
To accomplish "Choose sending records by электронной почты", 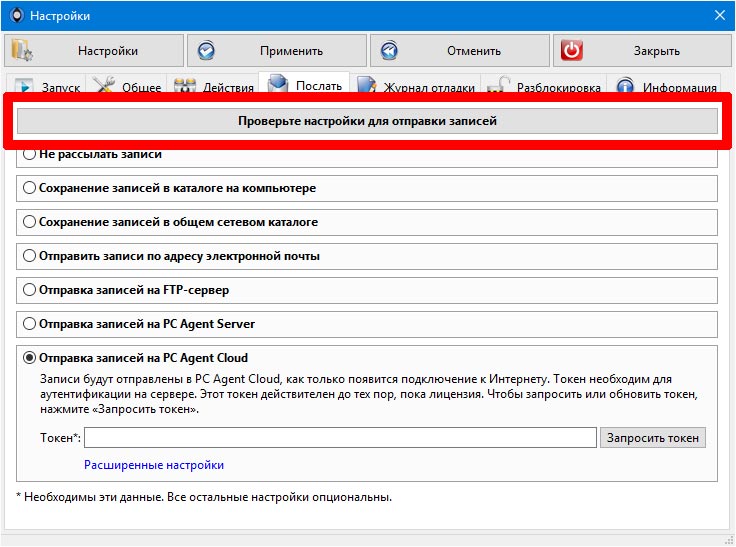I will coord(30,256).
